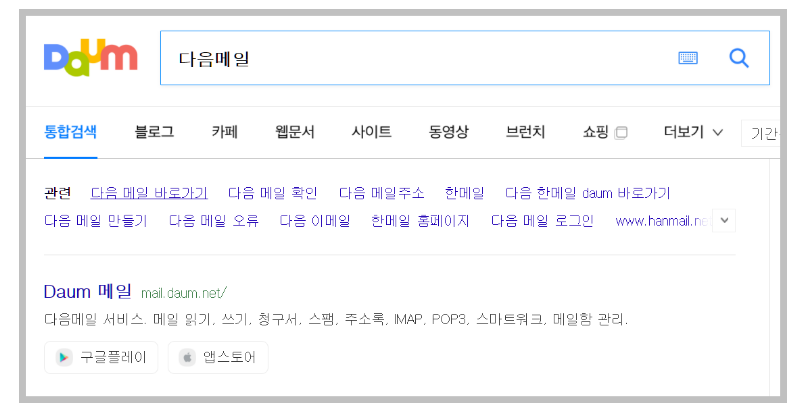Expand the related searches chevron

(x=724, y=220)
